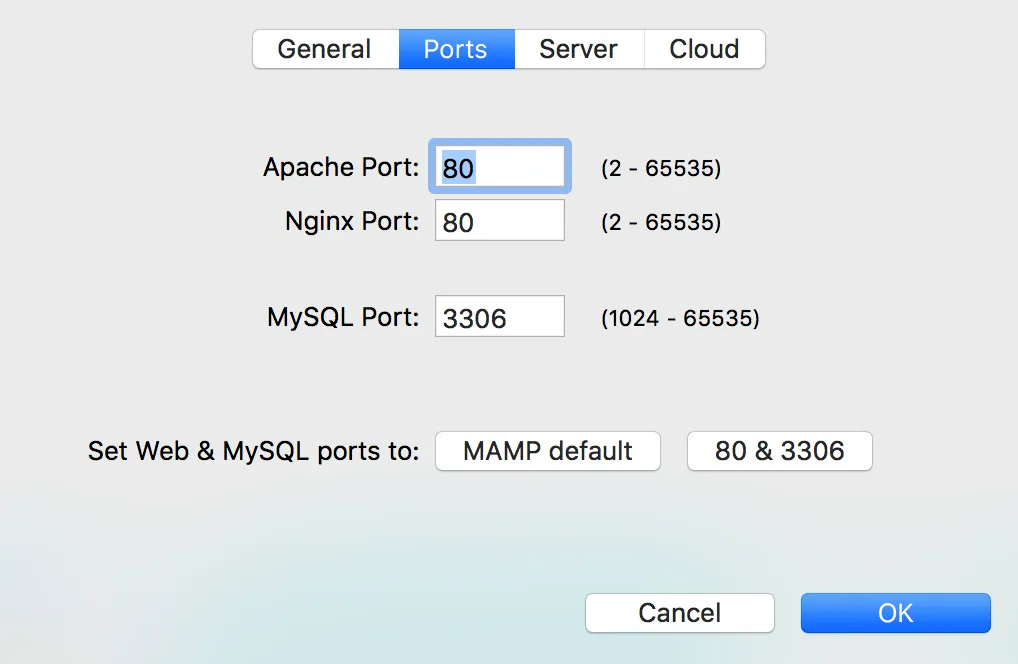1018x664 pixels.
Task: Click the (1024 - 65535) range hint
Action: [x=680, y=318]
